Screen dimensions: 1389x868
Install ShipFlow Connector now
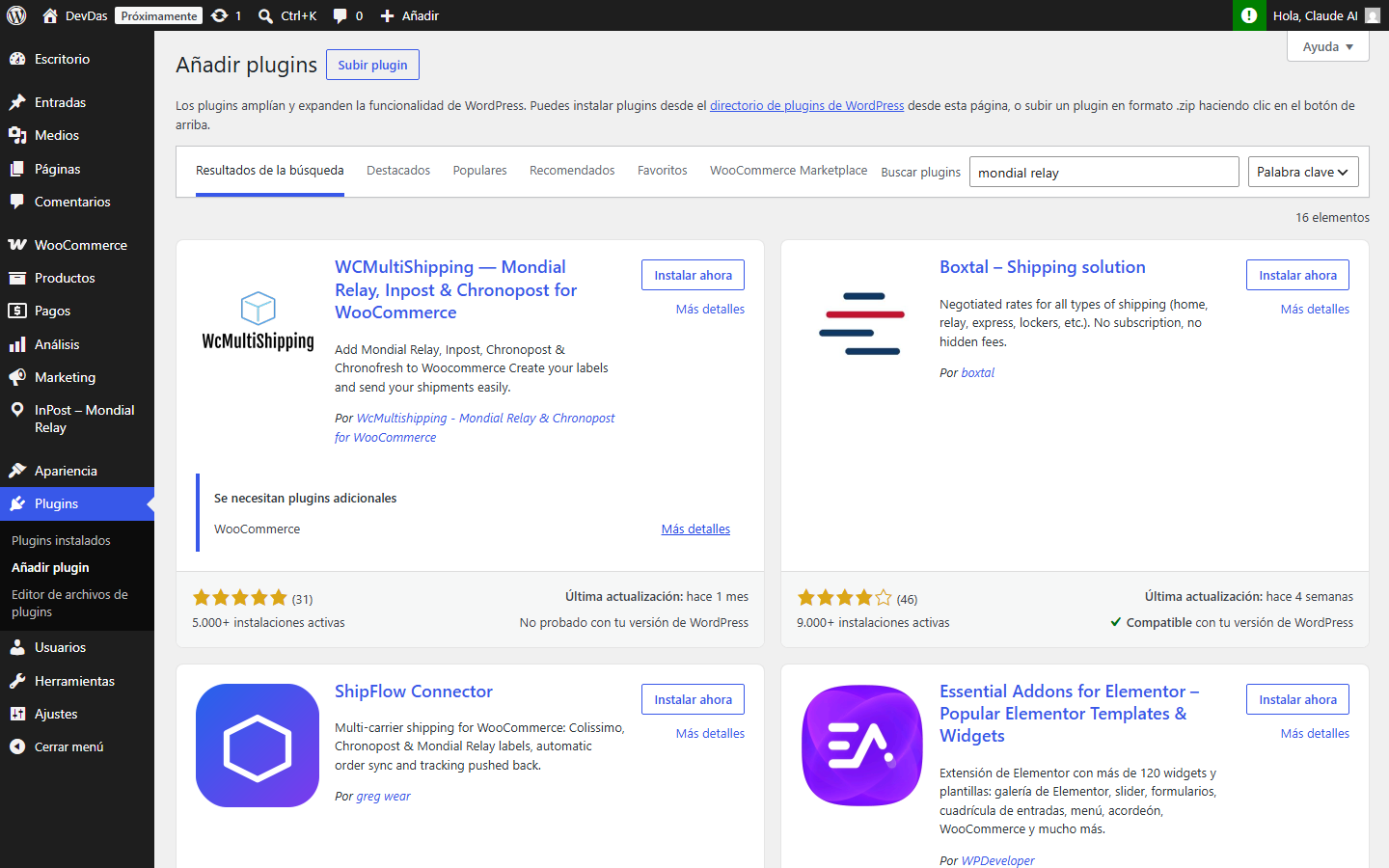693,699
